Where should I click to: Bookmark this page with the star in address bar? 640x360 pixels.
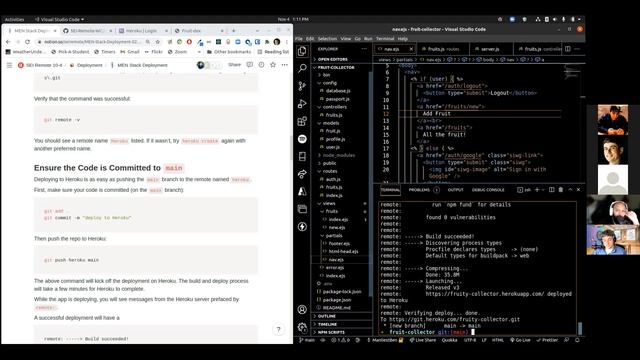pyautogui.click(x=158, y=42)
